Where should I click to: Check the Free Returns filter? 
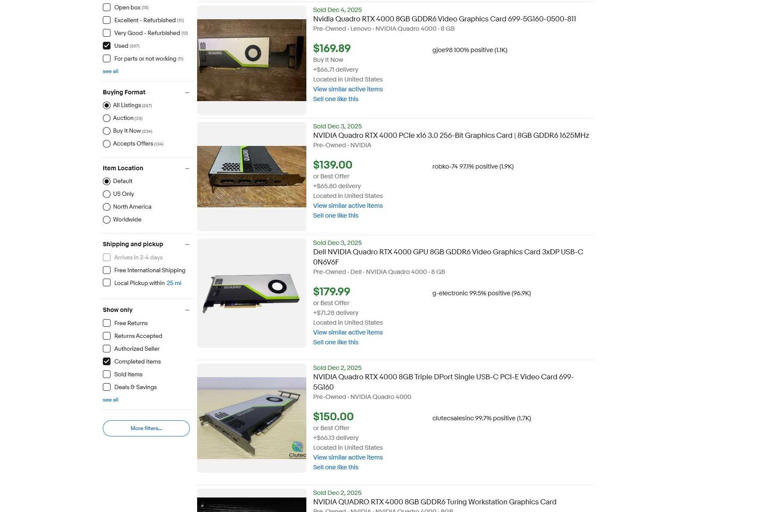[x=106, y=323]
